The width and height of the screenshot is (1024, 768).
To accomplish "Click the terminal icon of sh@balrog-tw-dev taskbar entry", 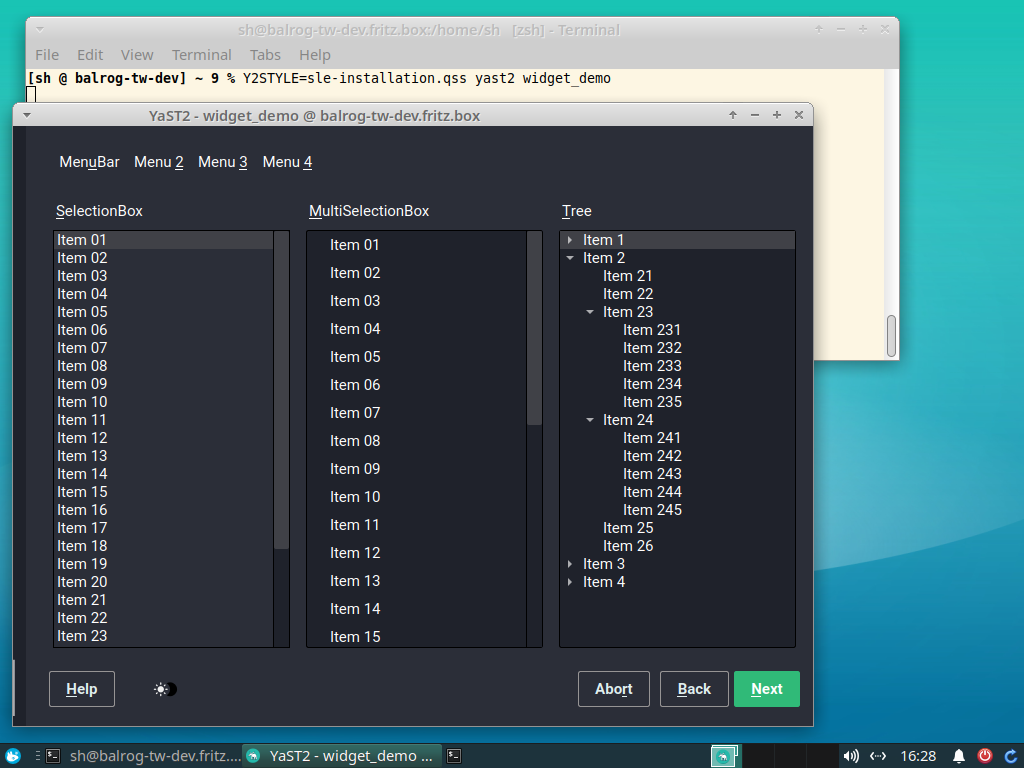I will (x=53, y=756).
